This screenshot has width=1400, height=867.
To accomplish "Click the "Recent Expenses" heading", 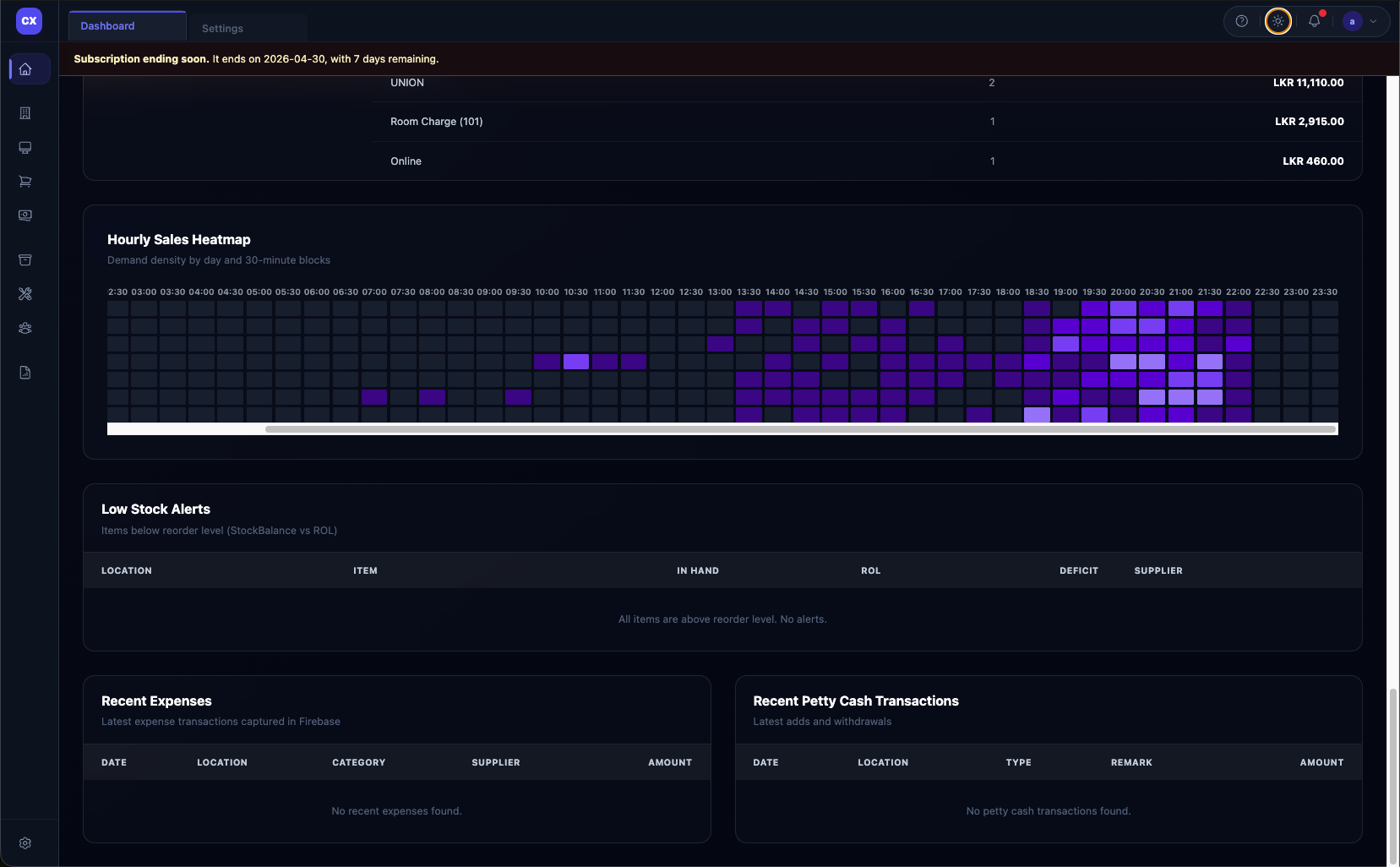I will point(156,701).
